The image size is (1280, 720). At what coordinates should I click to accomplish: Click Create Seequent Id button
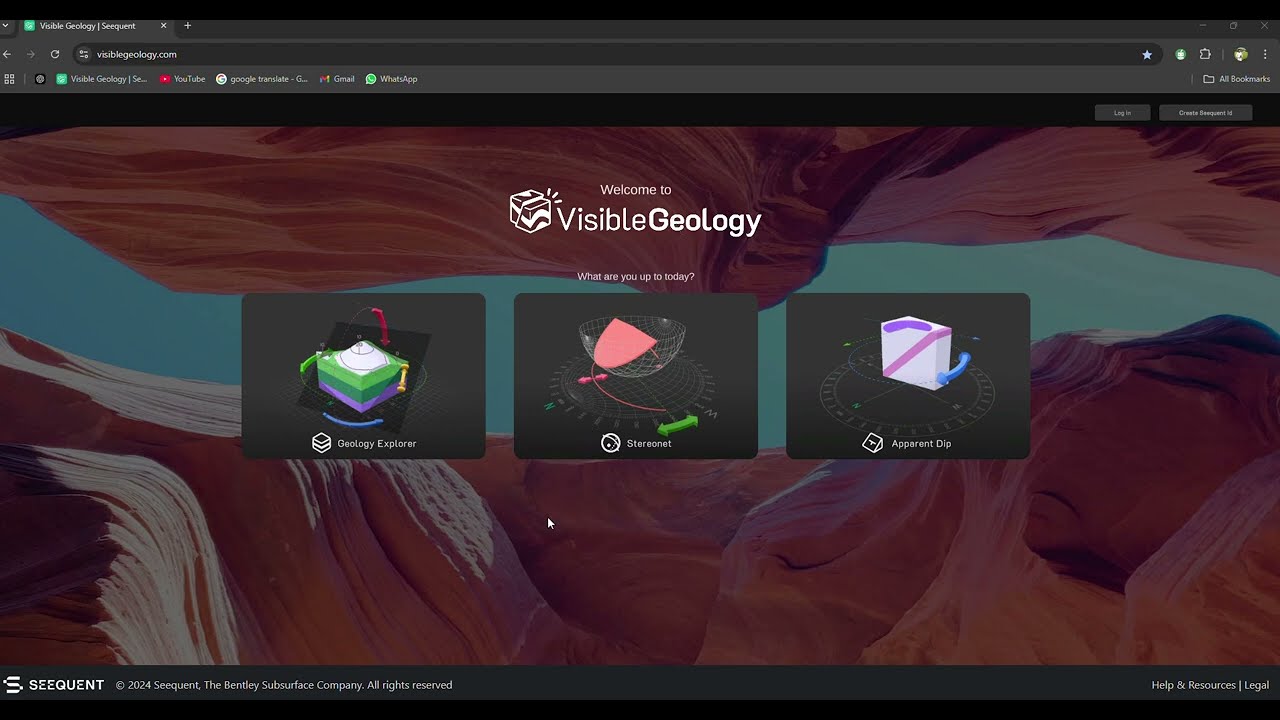click(x=1205, y=113)
